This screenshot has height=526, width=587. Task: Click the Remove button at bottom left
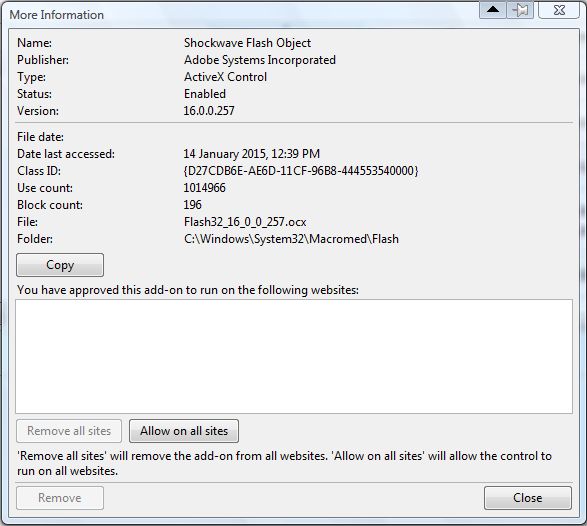pos(60,498)
